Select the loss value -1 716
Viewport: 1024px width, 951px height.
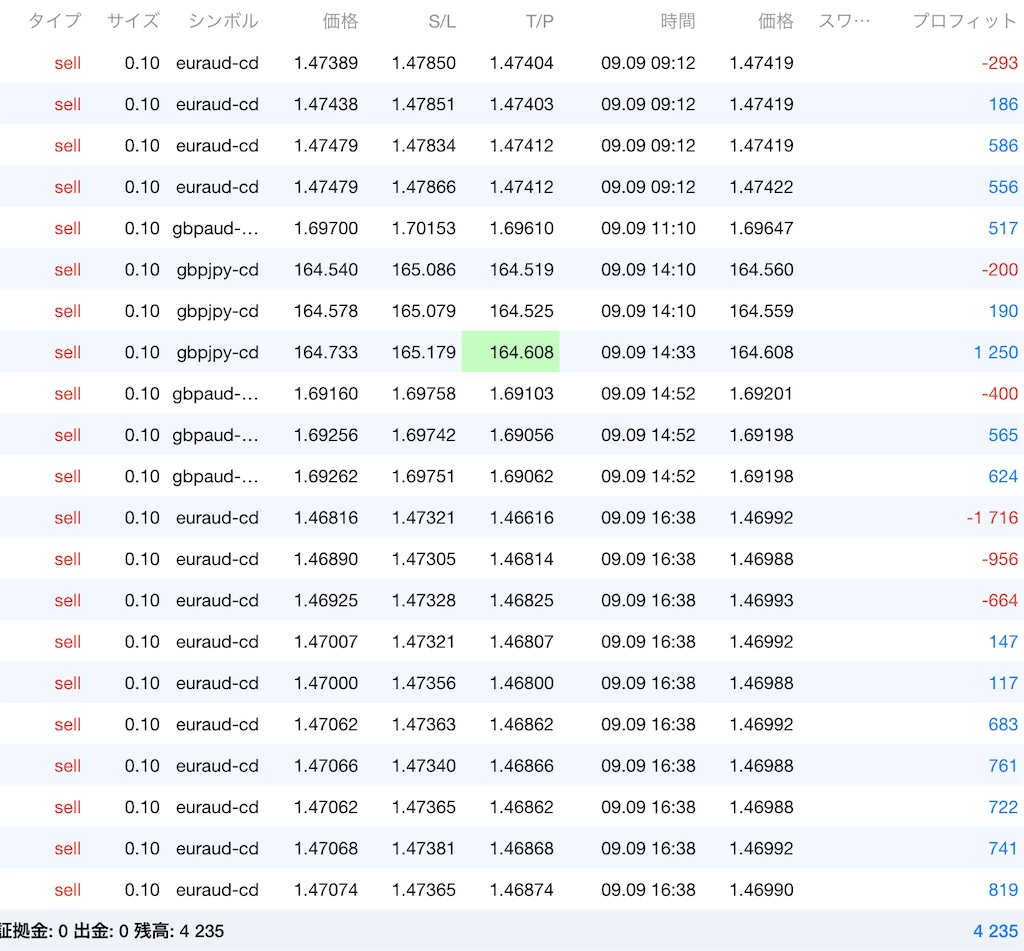[x=992, y=517]
